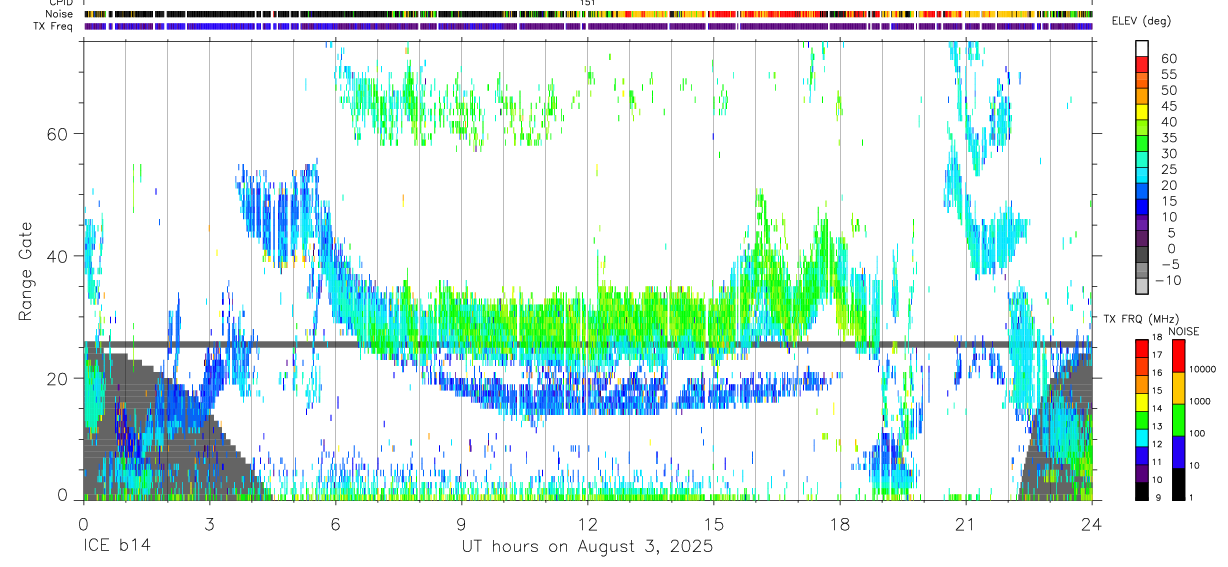The width and height of the screenshot is (1228, 567).
Task: Click the 'TX Freq' row label at top left
Action: [55, 26]
